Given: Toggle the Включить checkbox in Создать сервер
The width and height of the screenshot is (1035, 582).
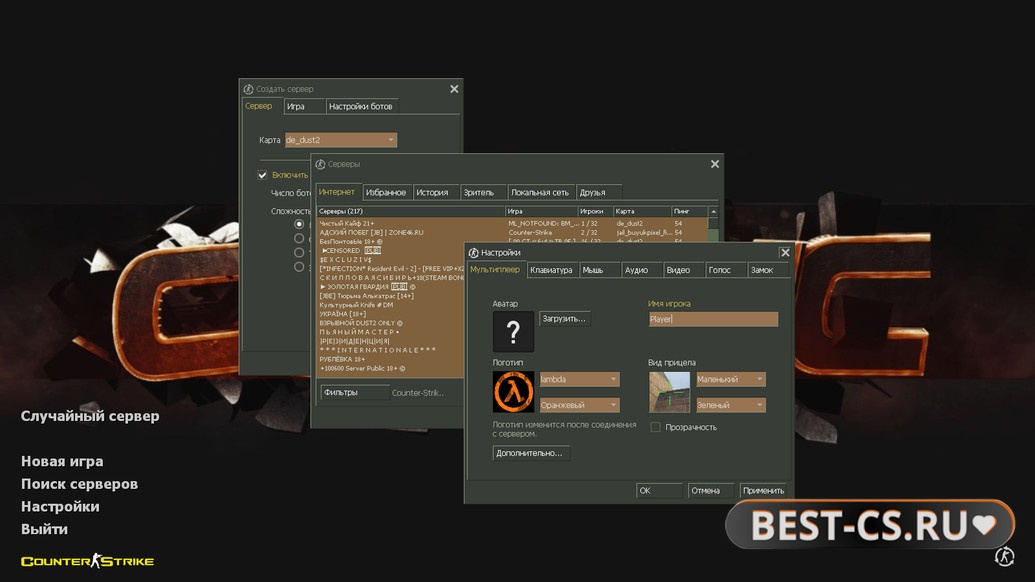Looking at the screenshot, I should pos(262,175).
